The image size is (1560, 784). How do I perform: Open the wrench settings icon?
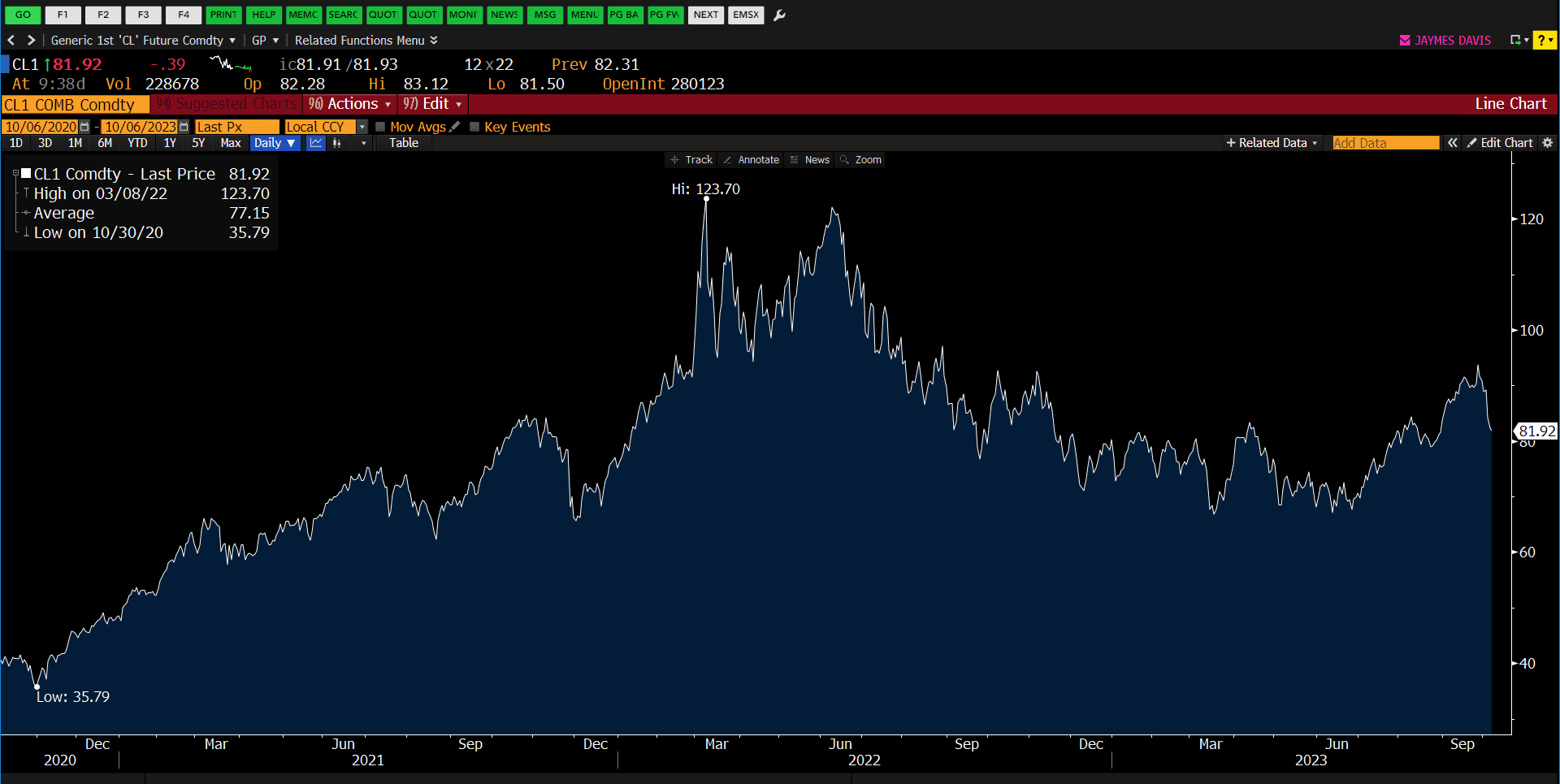click(x=779, y=15)
